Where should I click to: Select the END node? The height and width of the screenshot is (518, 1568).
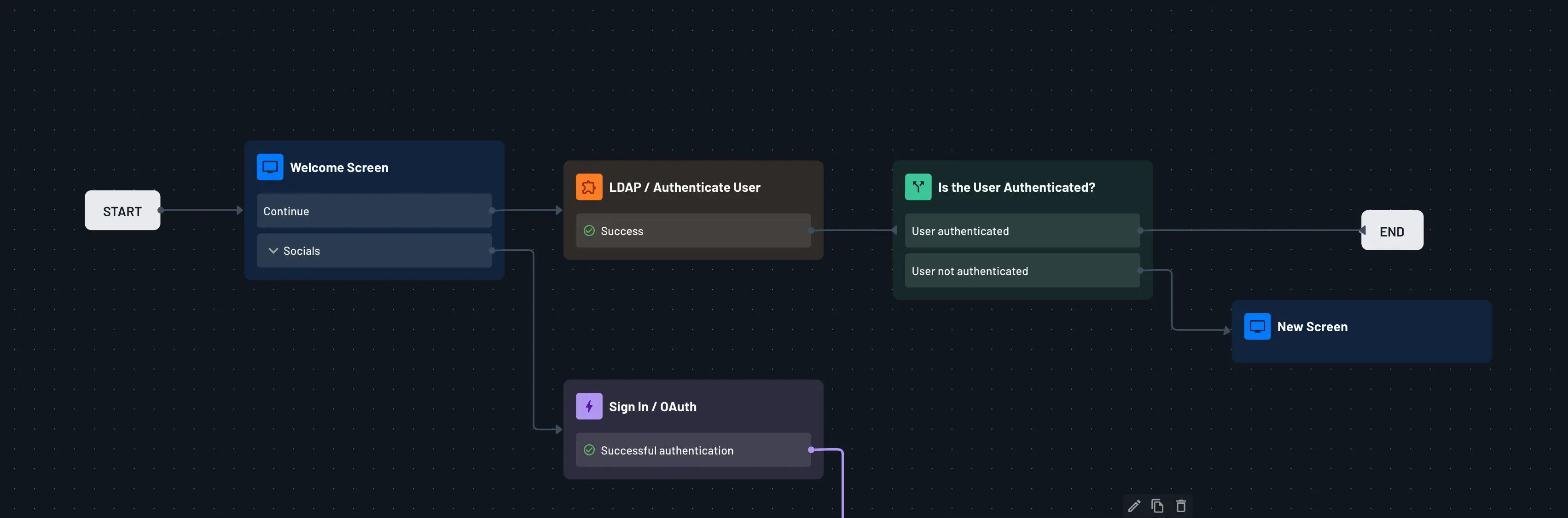[x=1392, y=231]
